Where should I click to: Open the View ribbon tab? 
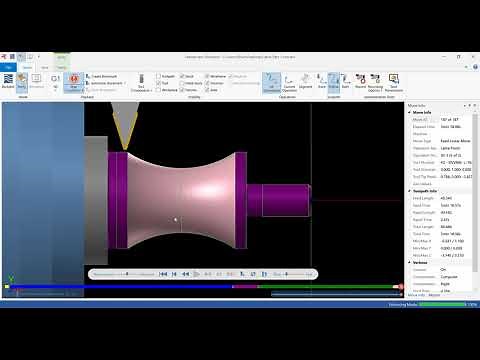point(44,67)
